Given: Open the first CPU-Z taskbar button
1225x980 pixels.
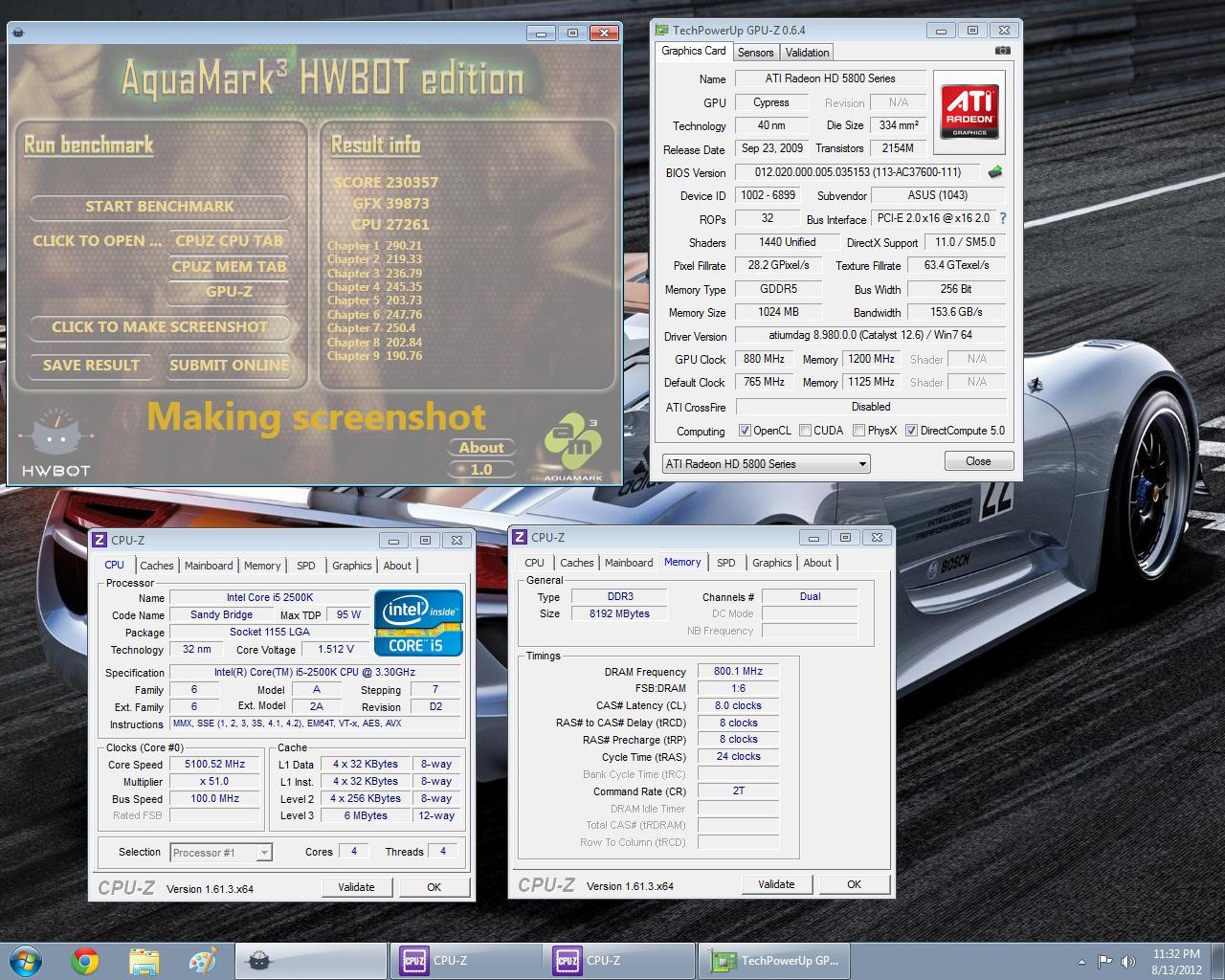Looking at the screenshot, I should (465, 961).
